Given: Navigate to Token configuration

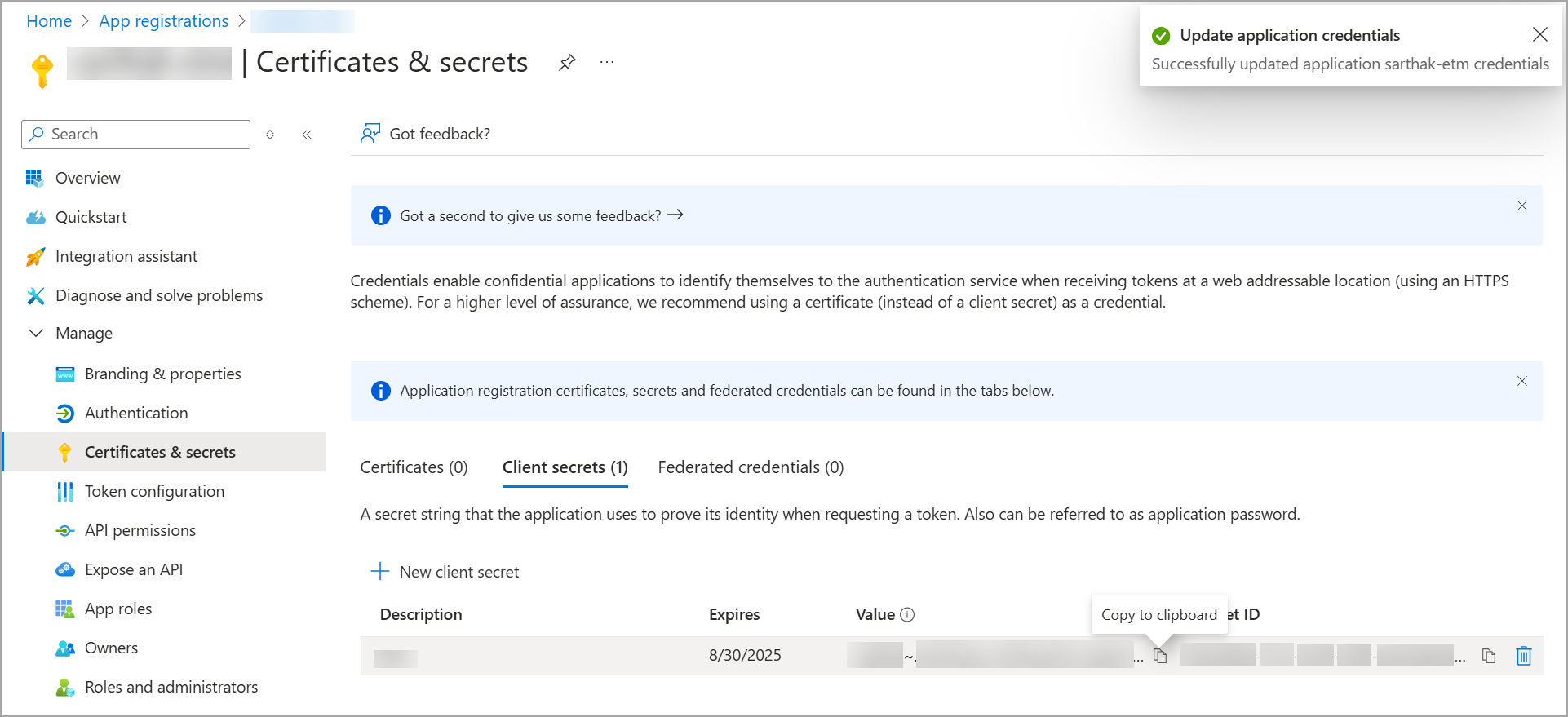Looking at the screenshot, I should coord(154,492).
